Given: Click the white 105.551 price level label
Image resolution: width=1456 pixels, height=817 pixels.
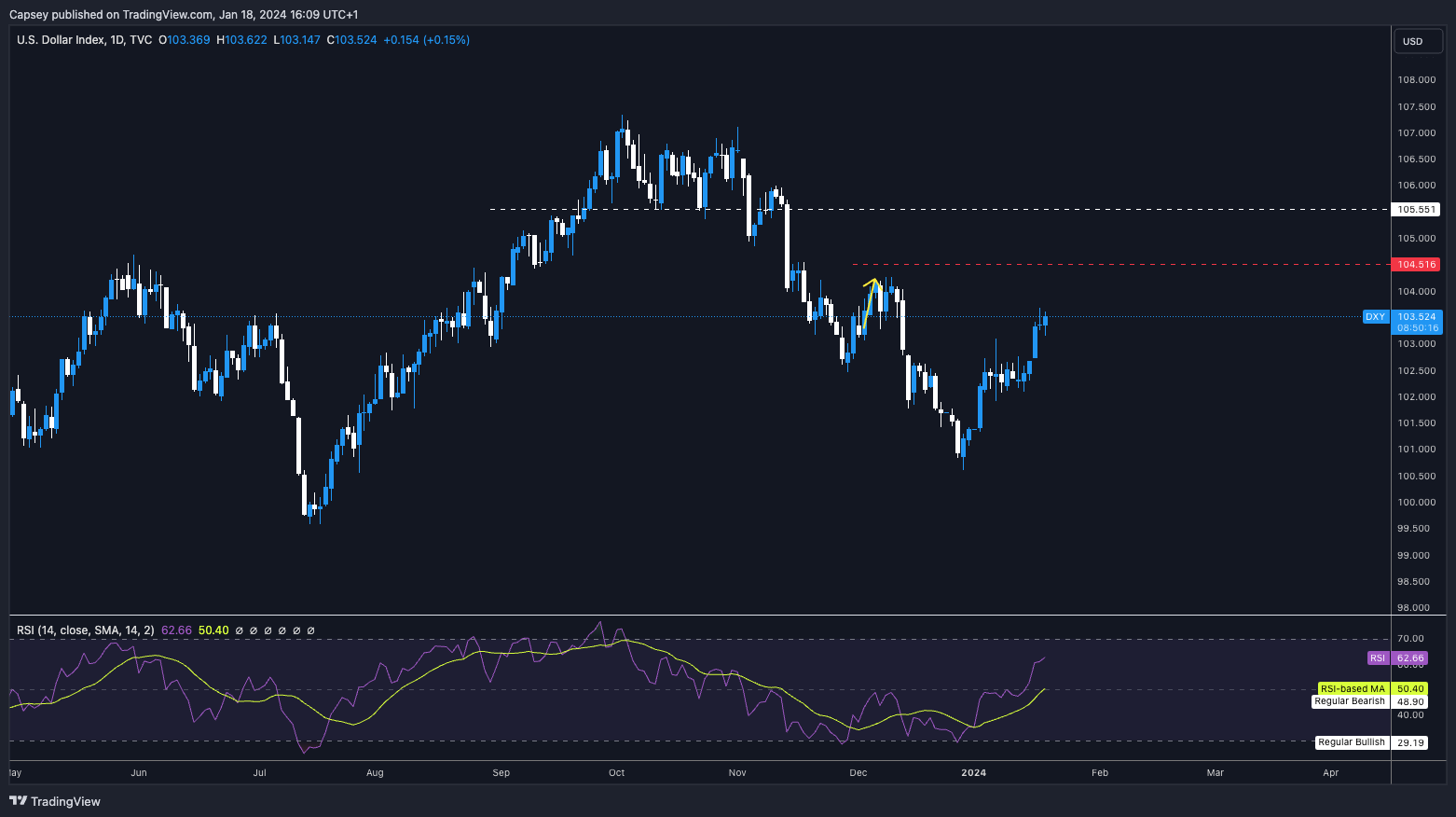Looking at the screenshot, I should (x=1416, y=210).
